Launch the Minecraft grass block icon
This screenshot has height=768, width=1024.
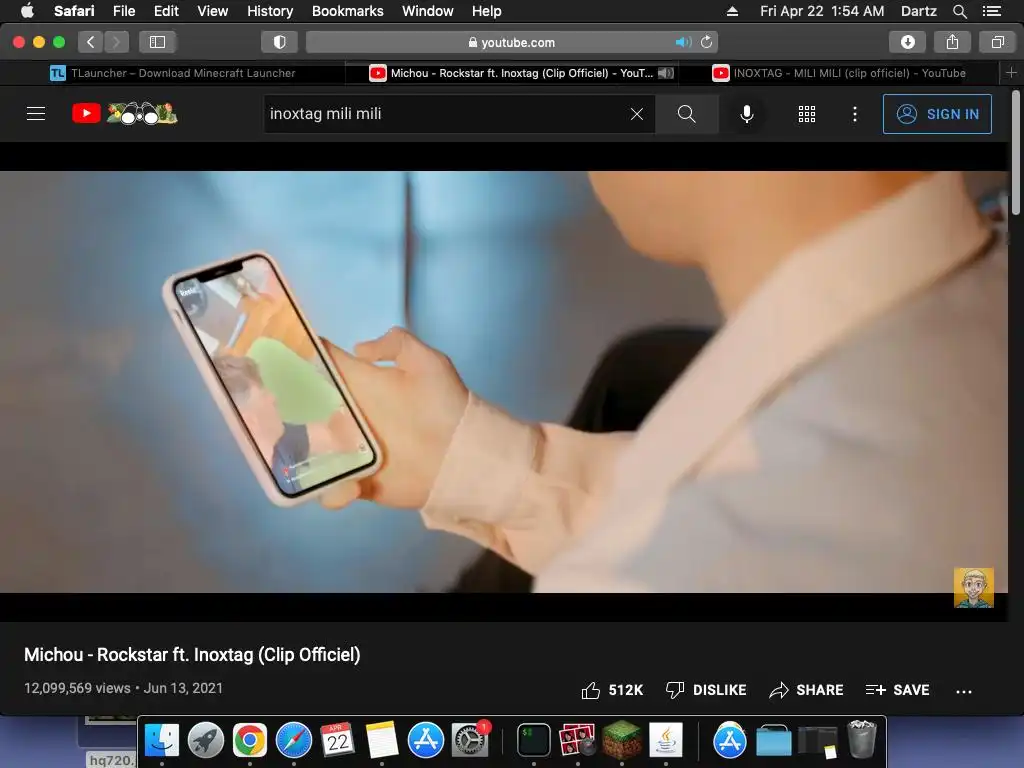pyautogui.click(x=622, y=740)
